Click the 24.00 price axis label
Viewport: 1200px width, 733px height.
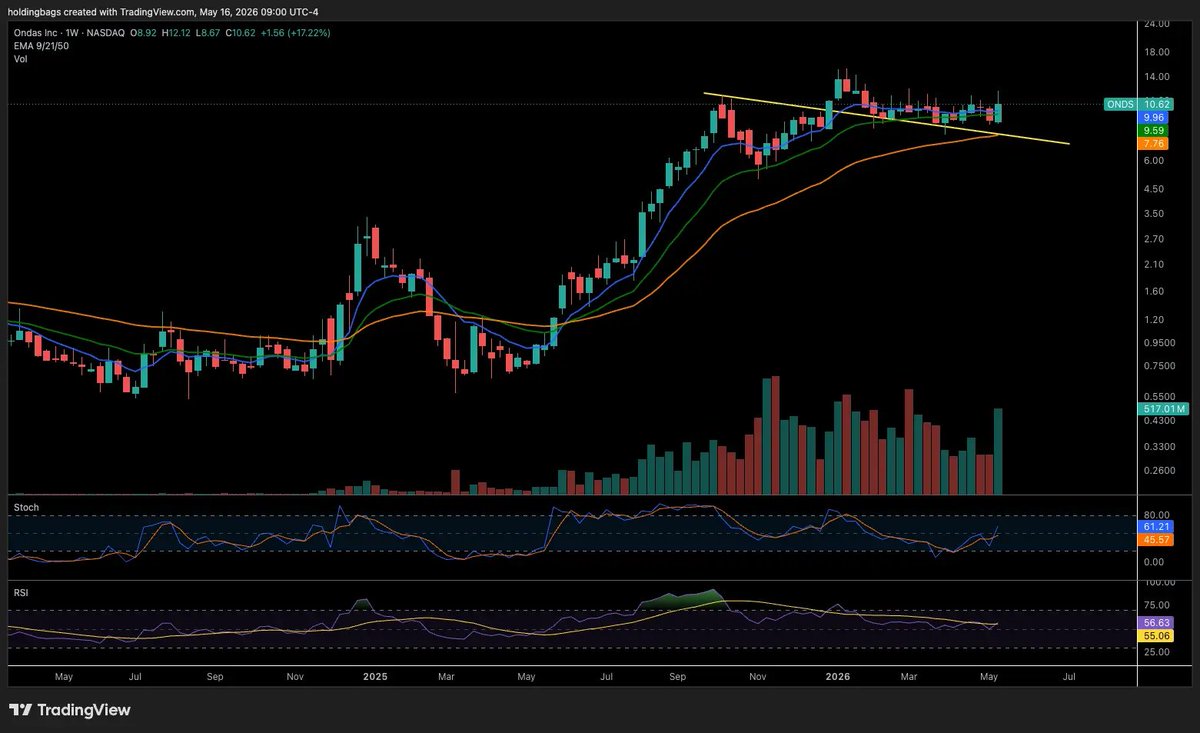1156,22
